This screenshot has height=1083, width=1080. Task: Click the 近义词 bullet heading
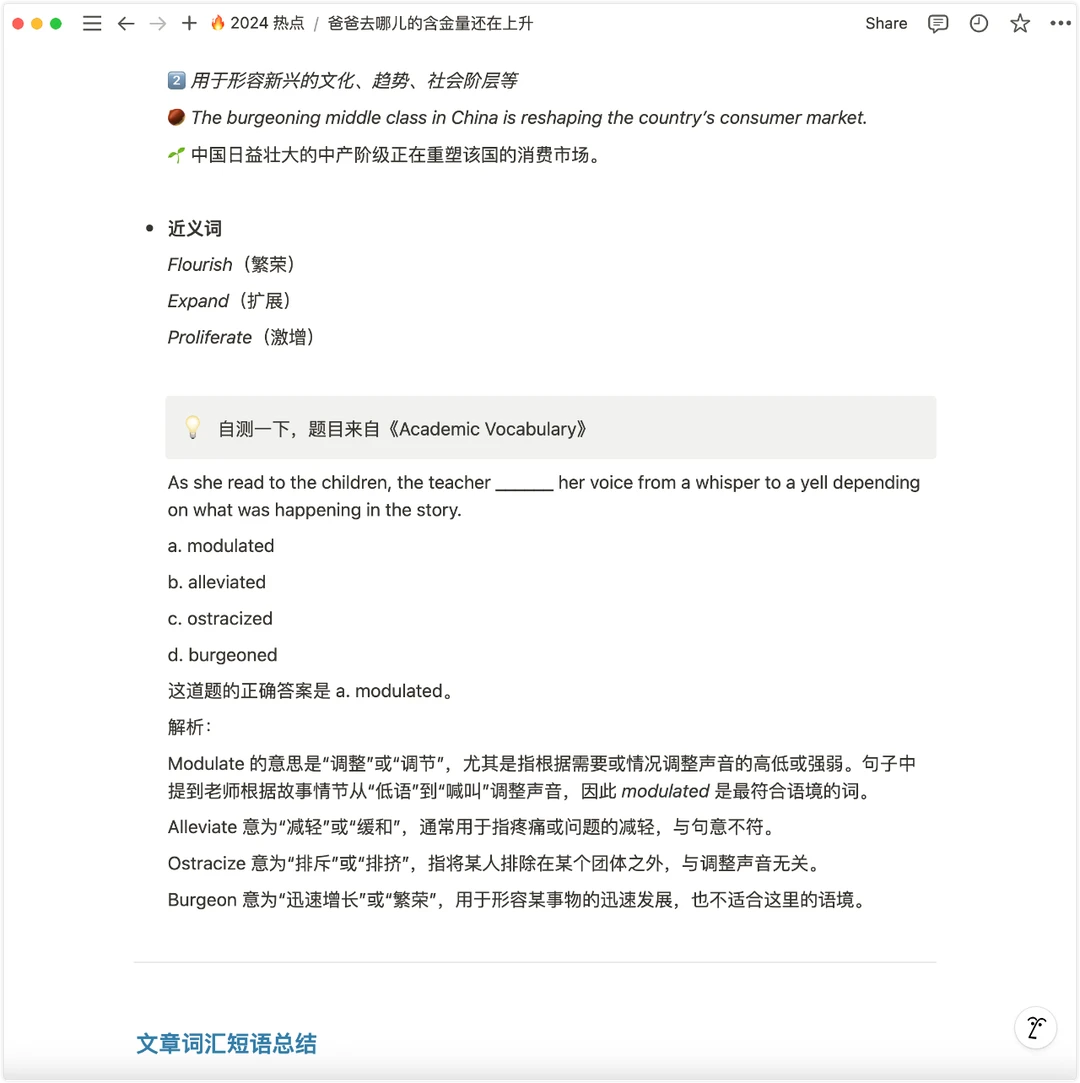(x=195, y=229)
